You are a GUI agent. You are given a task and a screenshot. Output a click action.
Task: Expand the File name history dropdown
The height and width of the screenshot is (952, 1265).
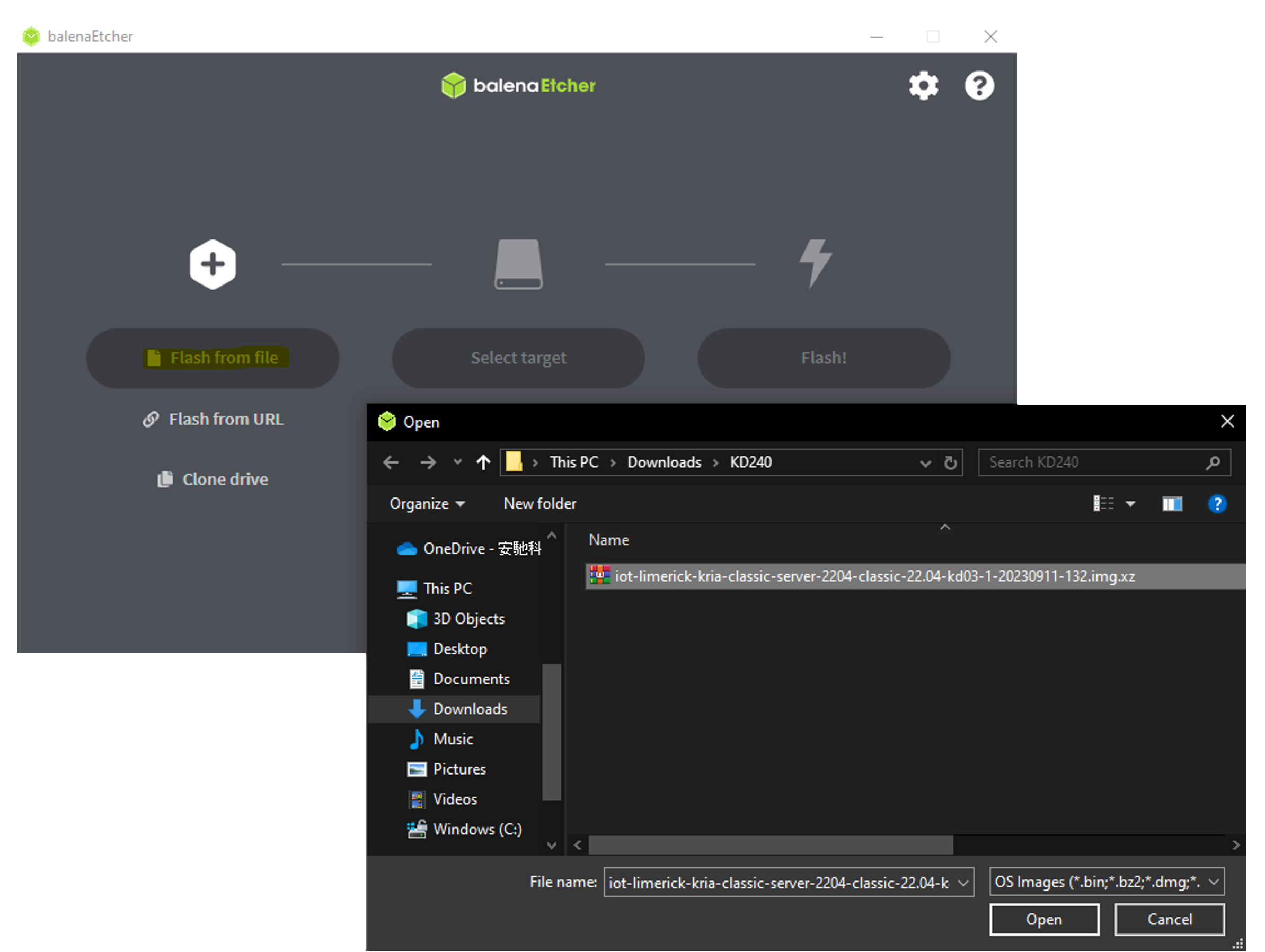point(963,883)
